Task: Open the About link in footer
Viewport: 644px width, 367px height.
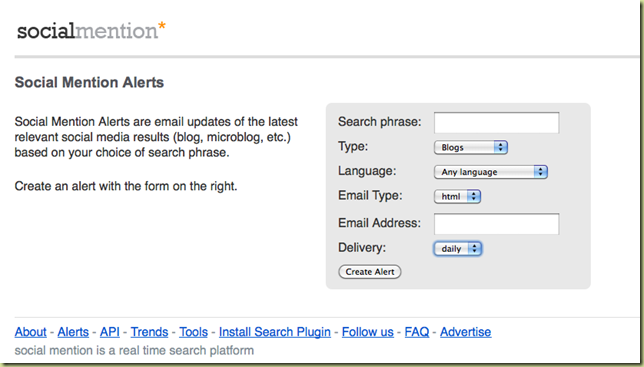Action: (x=31, y=332)
